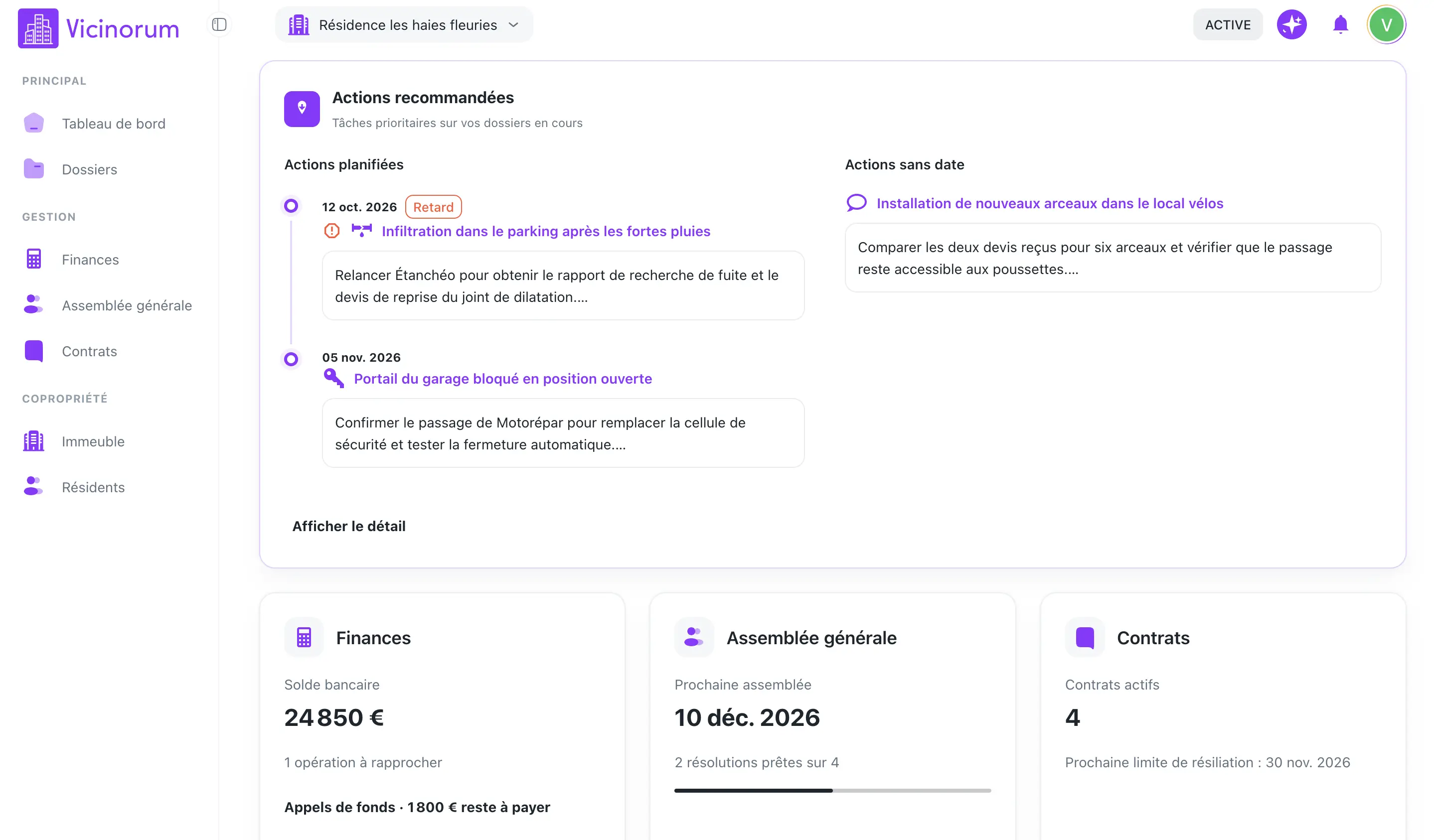The height and width of the screenshot is (840, 1434).
Task: Click the ACTIVE status badge
Action: click(1228, 25)
